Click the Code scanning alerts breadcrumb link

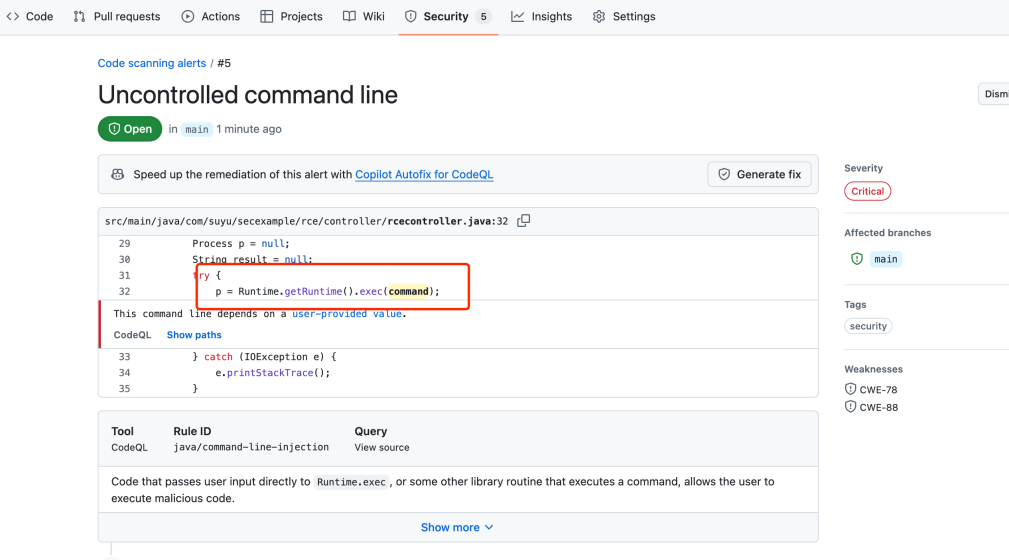pos(152,63)
